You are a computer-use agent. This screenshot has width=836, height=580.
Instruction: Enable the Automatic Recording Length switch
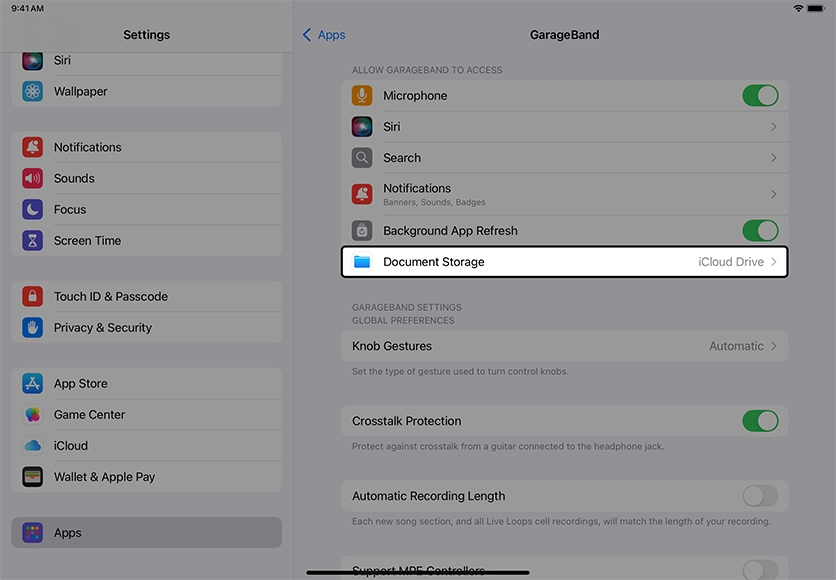click(760, 496)
